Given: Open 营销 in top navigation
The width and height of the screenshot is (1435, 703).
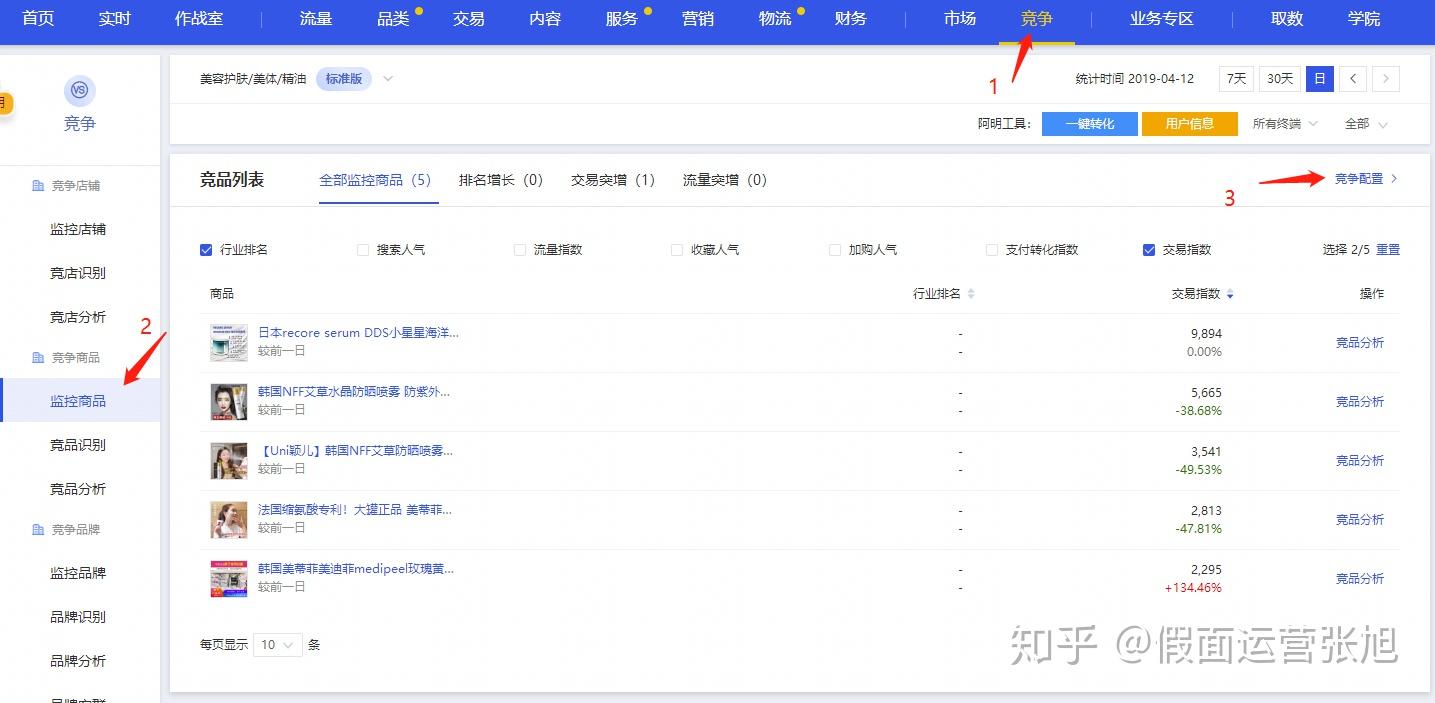Looking at the screenshot, I should point(698,19).
